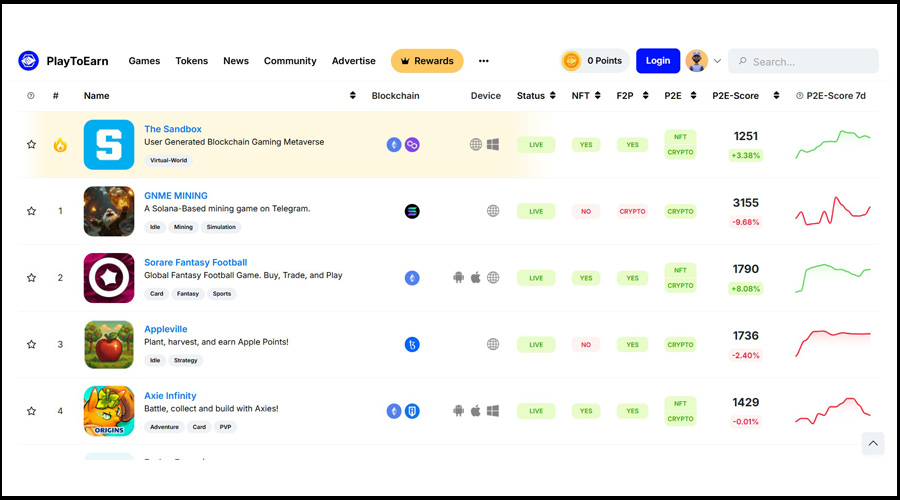Open the Tokens menu

click(192, 61)
